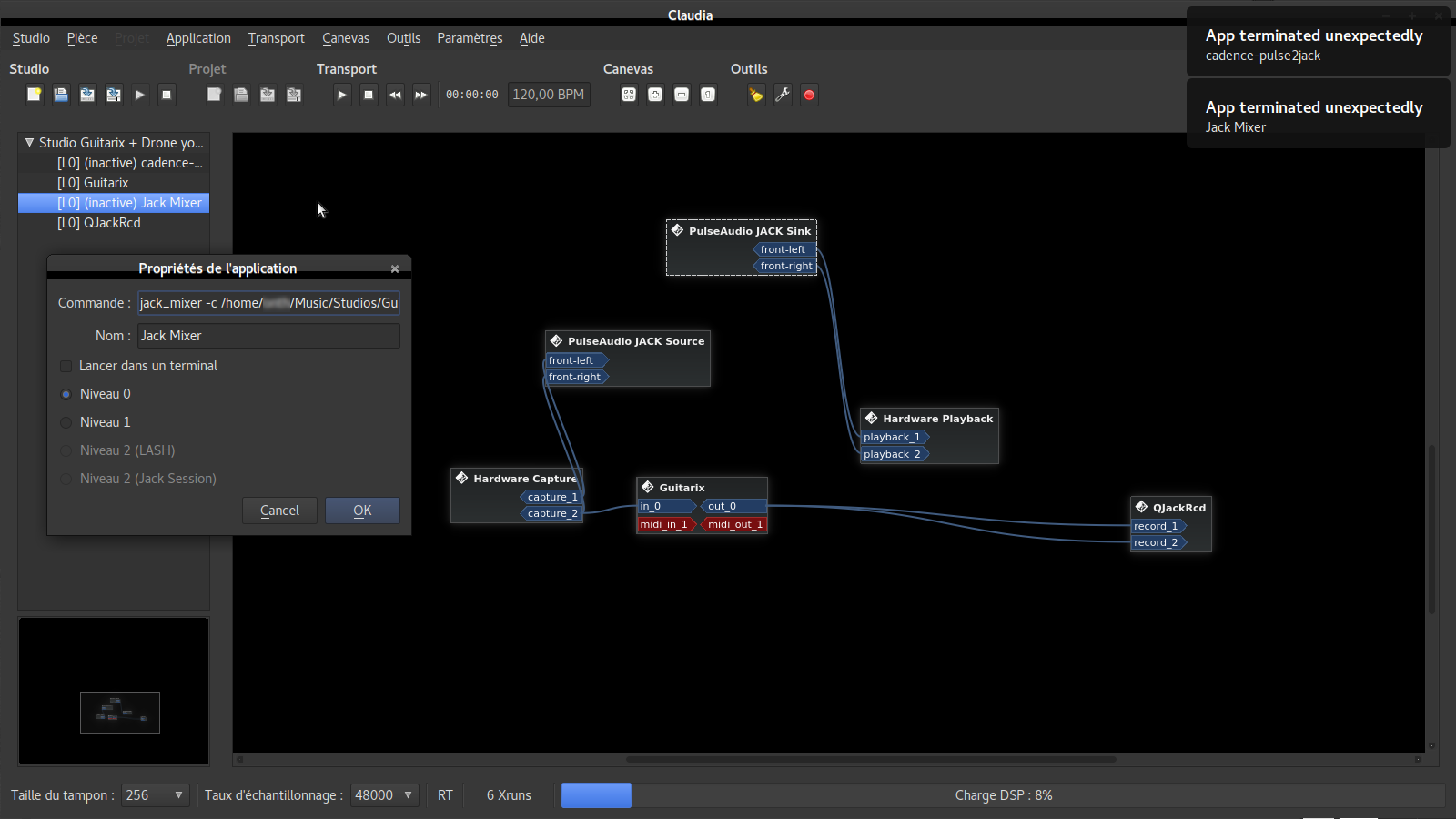Open the Paramètres menu
The image size is (1456, 819).
tap(470, 38)
